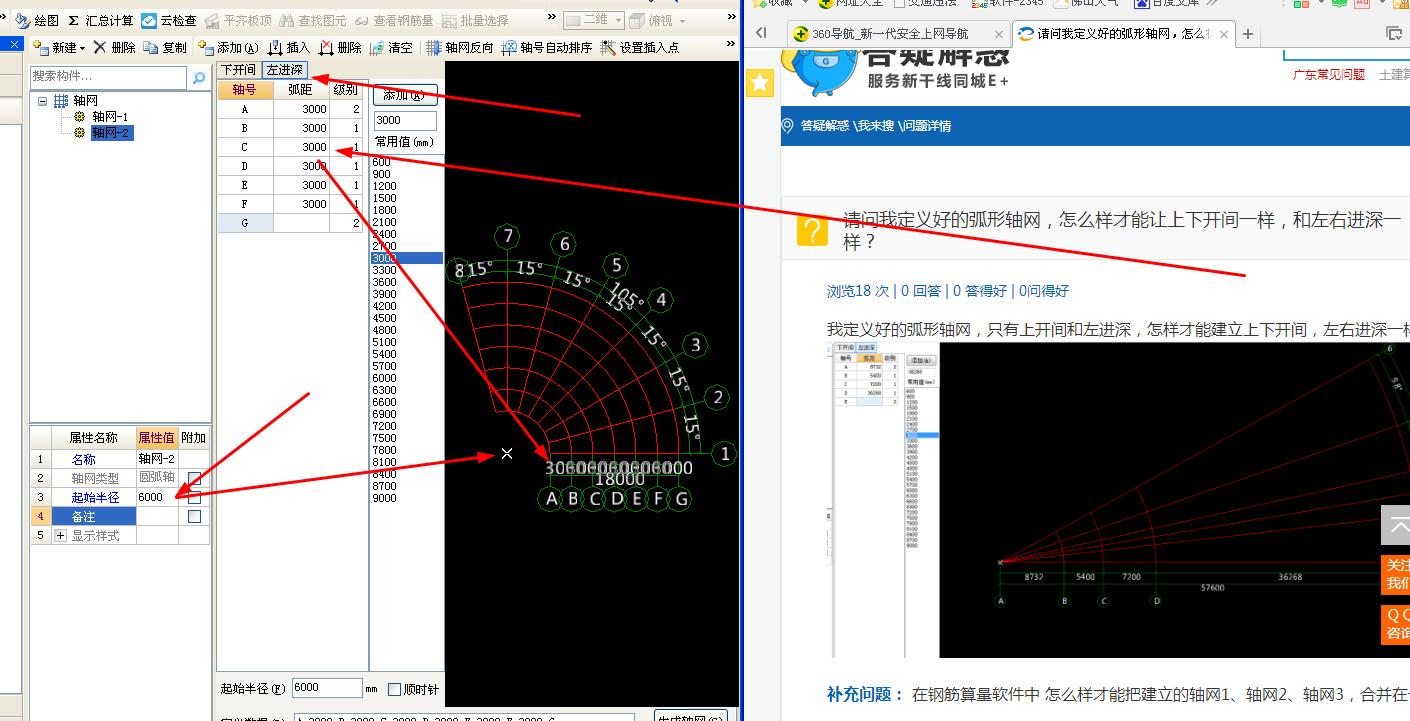Clear all axis data with 清空

392,47
